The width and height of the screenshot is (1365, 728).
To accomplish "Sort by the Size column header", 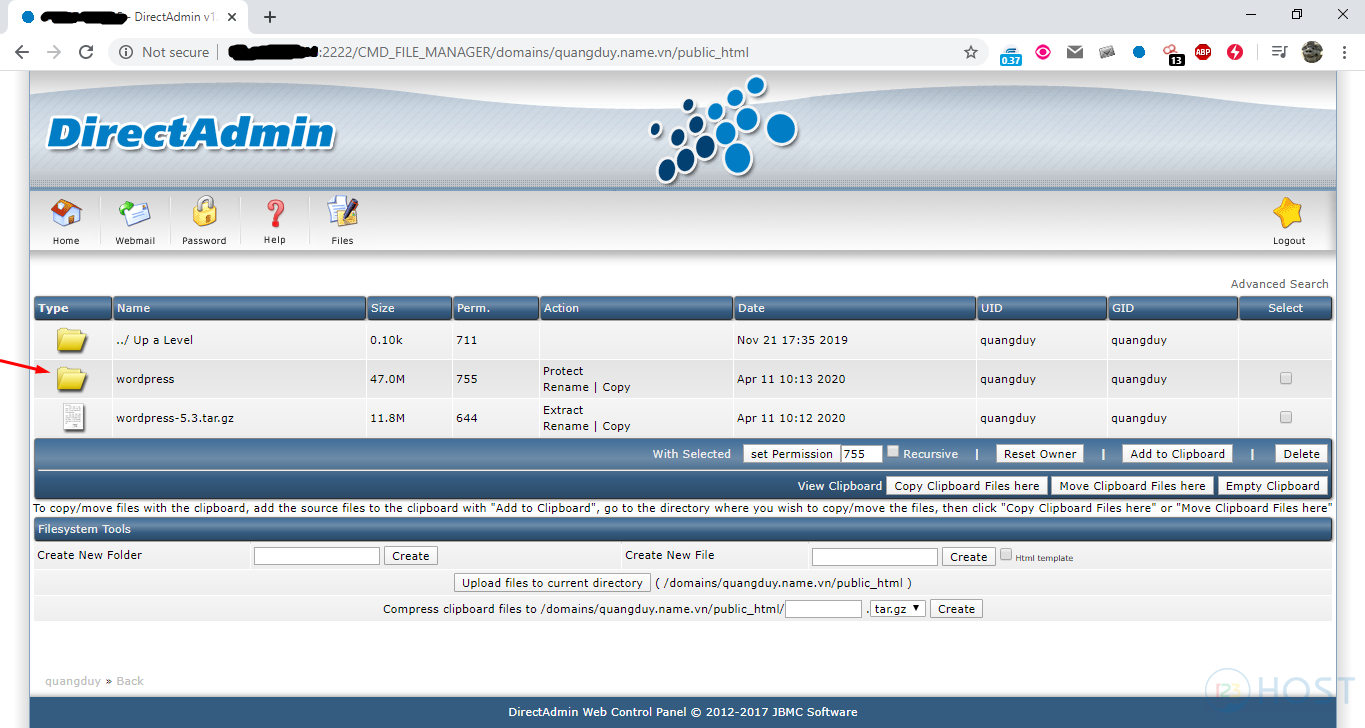I will coord(409,308).
